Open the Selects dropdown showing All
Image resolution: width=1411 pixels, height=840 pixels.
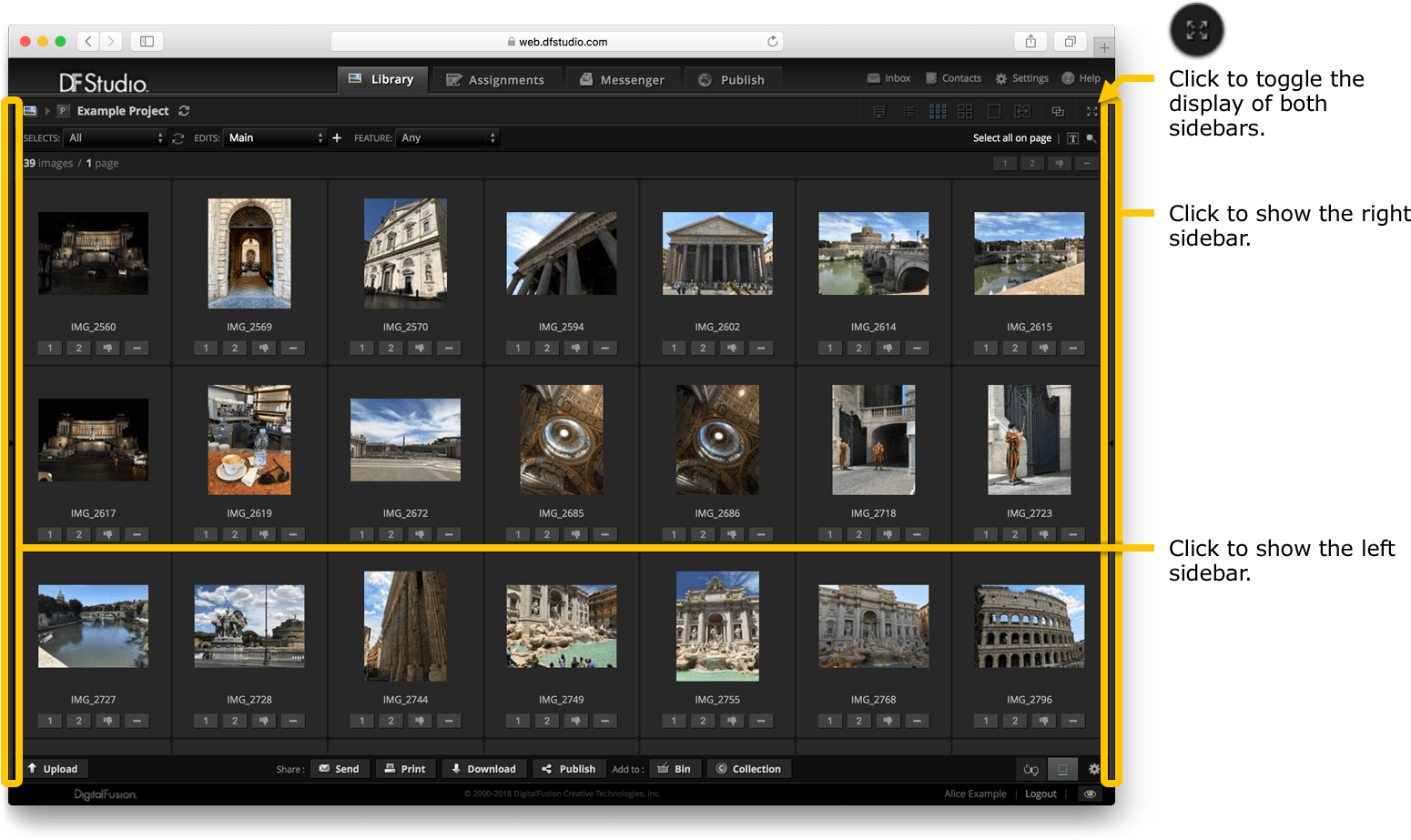point(116,138)
